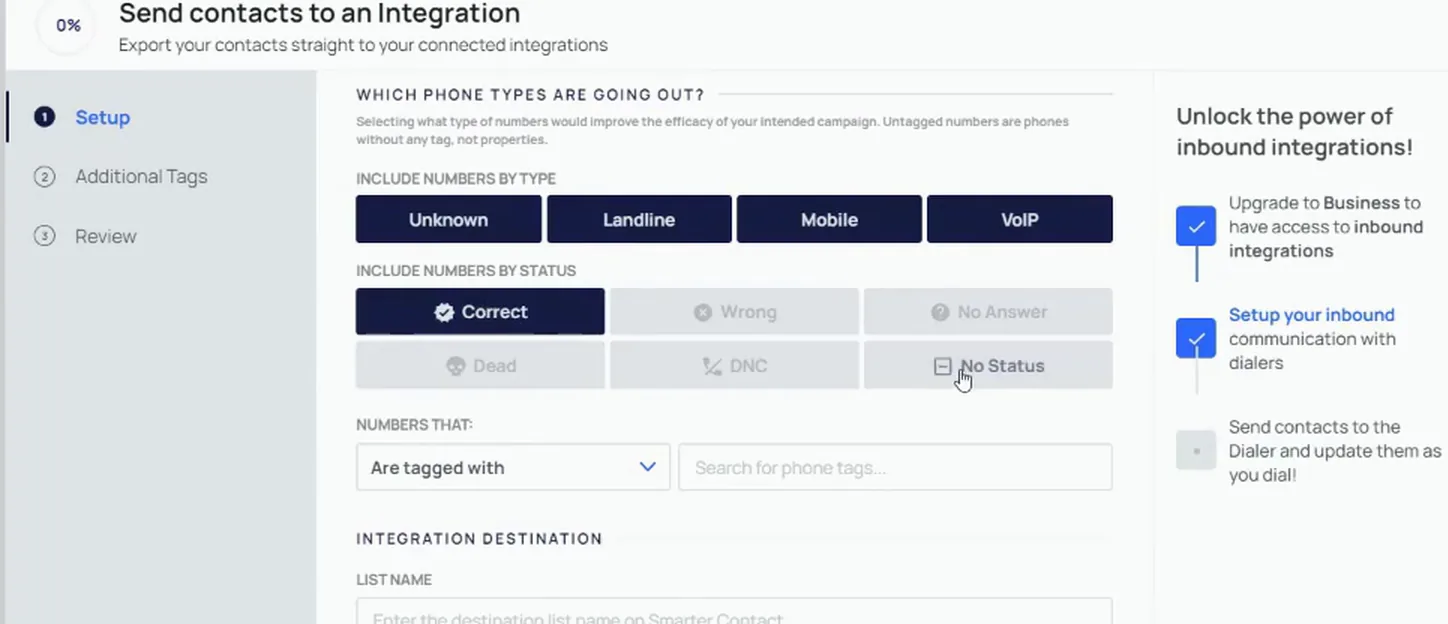Toggle the VoIP phone type
The width and height of the screenshot is (1448, 624).
(1019, 219)
